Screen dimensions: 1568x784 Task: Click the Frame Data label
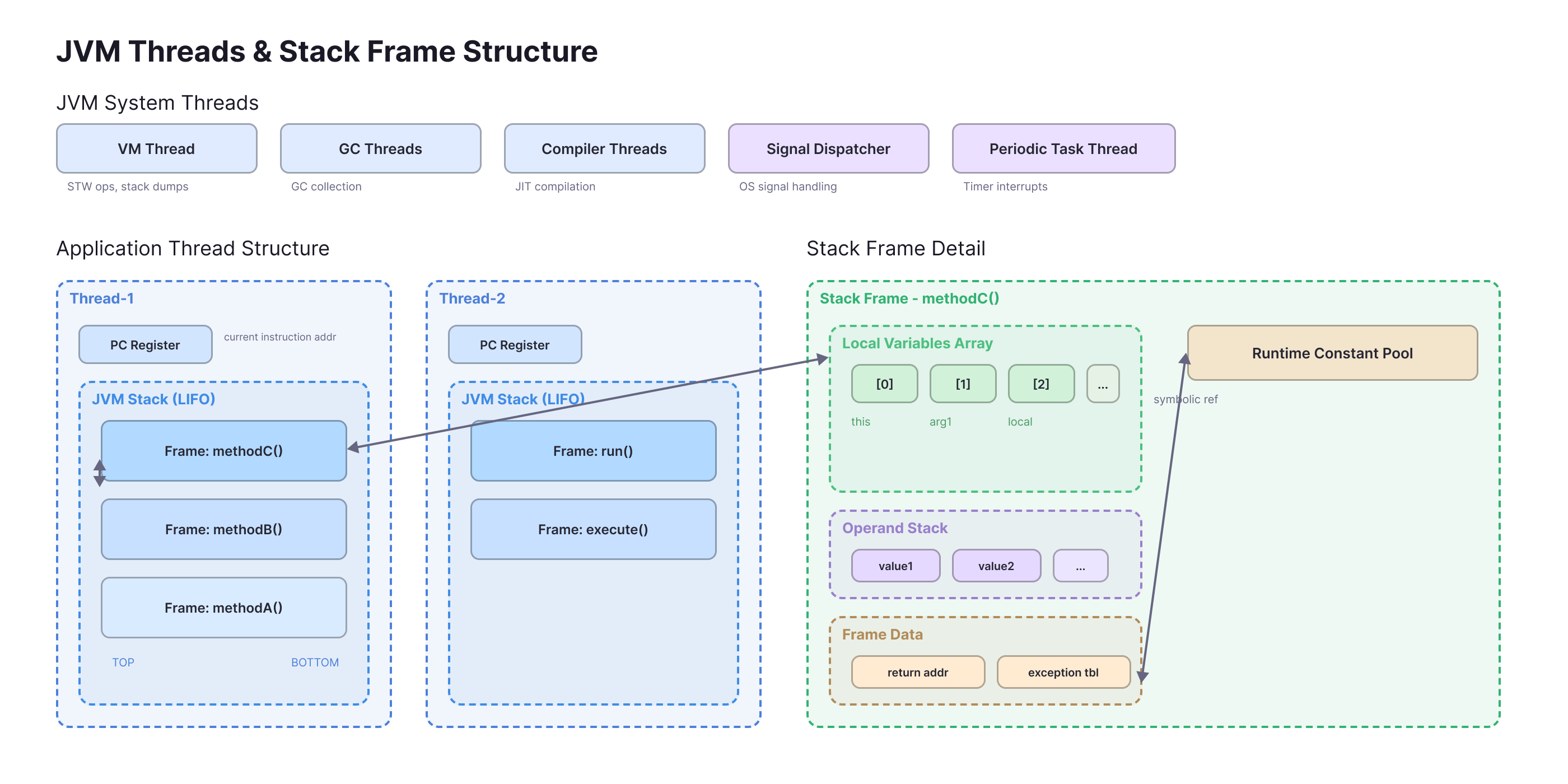[883, 634]
